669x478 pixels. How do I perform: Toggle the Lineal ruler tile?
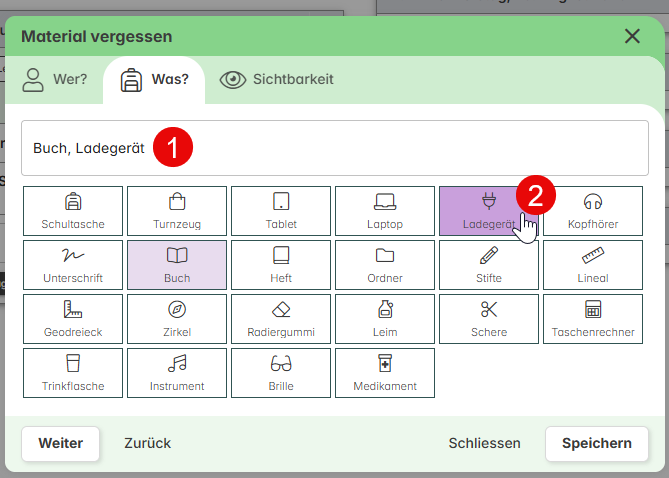[593, 265]
